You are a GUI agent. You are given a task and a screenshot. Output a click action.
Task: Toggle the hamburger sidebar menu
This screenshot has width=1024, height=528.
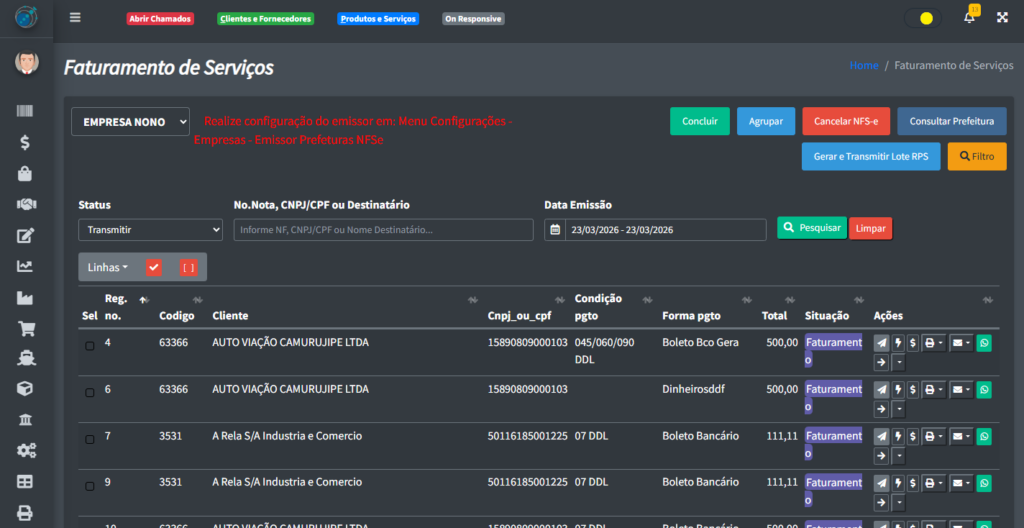click(x=75, y=18)
